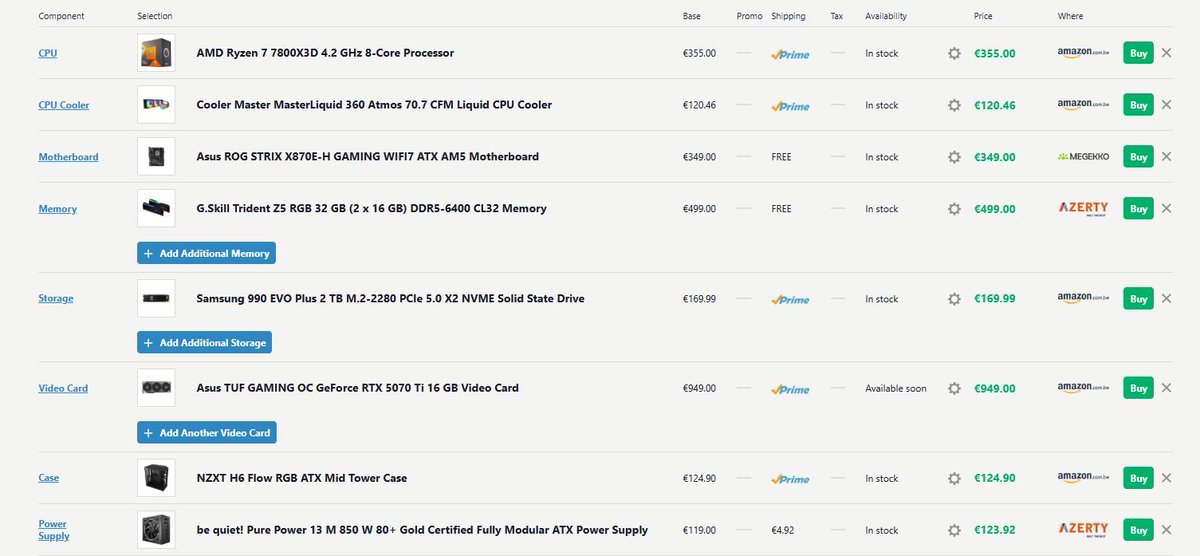
Task: Open the Power Supply category link
Action: point(54,530)
